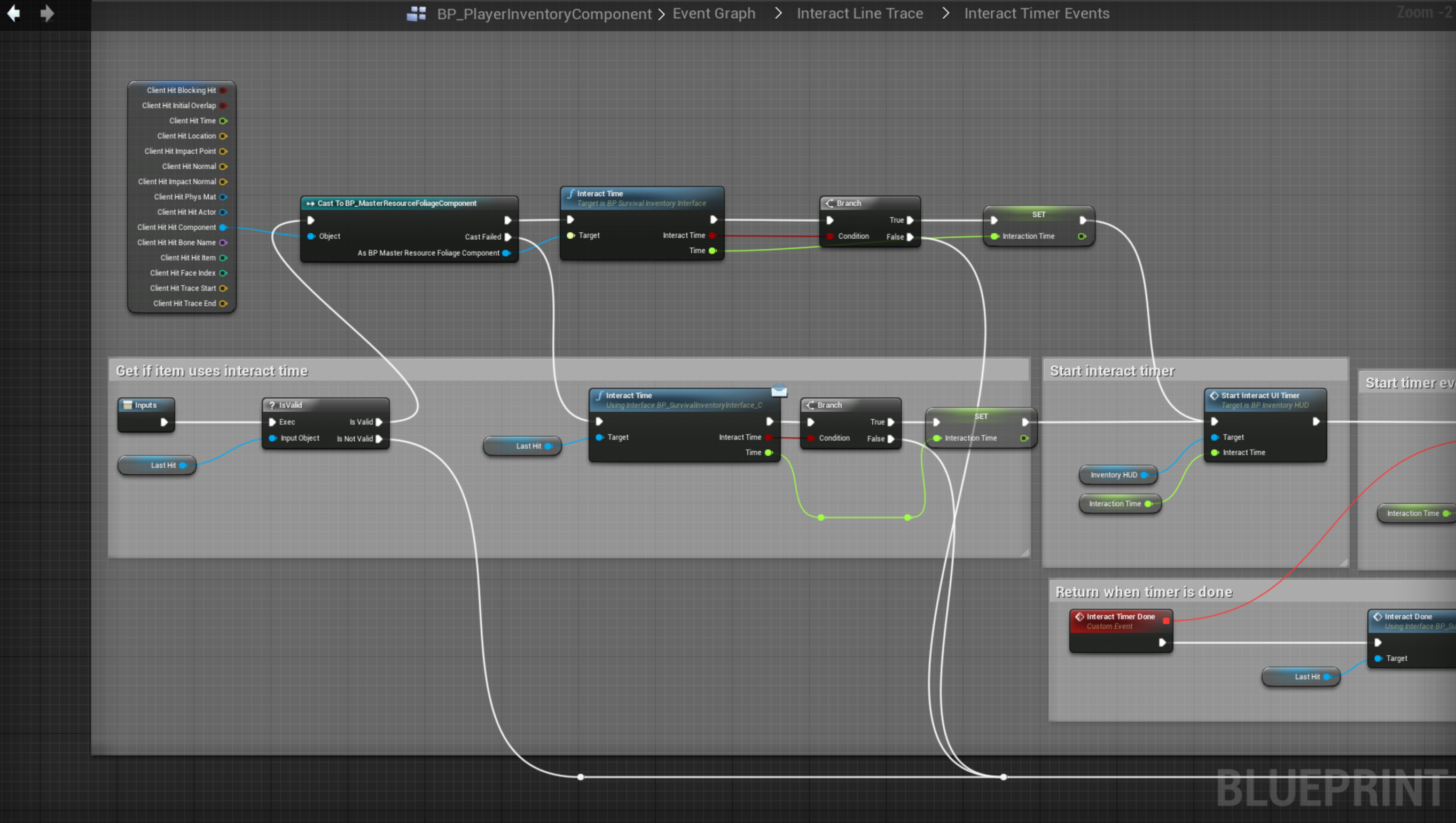The height and width of the screenshot is (823, 1456).
Task: Click the chevron before Interact Line Trace
Action: [778, 13]
